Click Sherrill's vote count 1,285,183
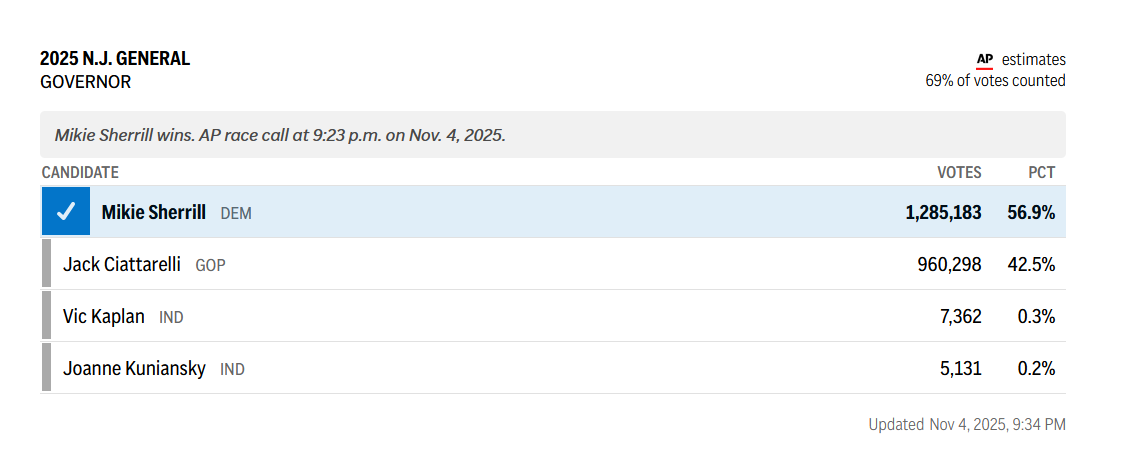Viewport: 1121px width, 453px height. click(943, 212)
